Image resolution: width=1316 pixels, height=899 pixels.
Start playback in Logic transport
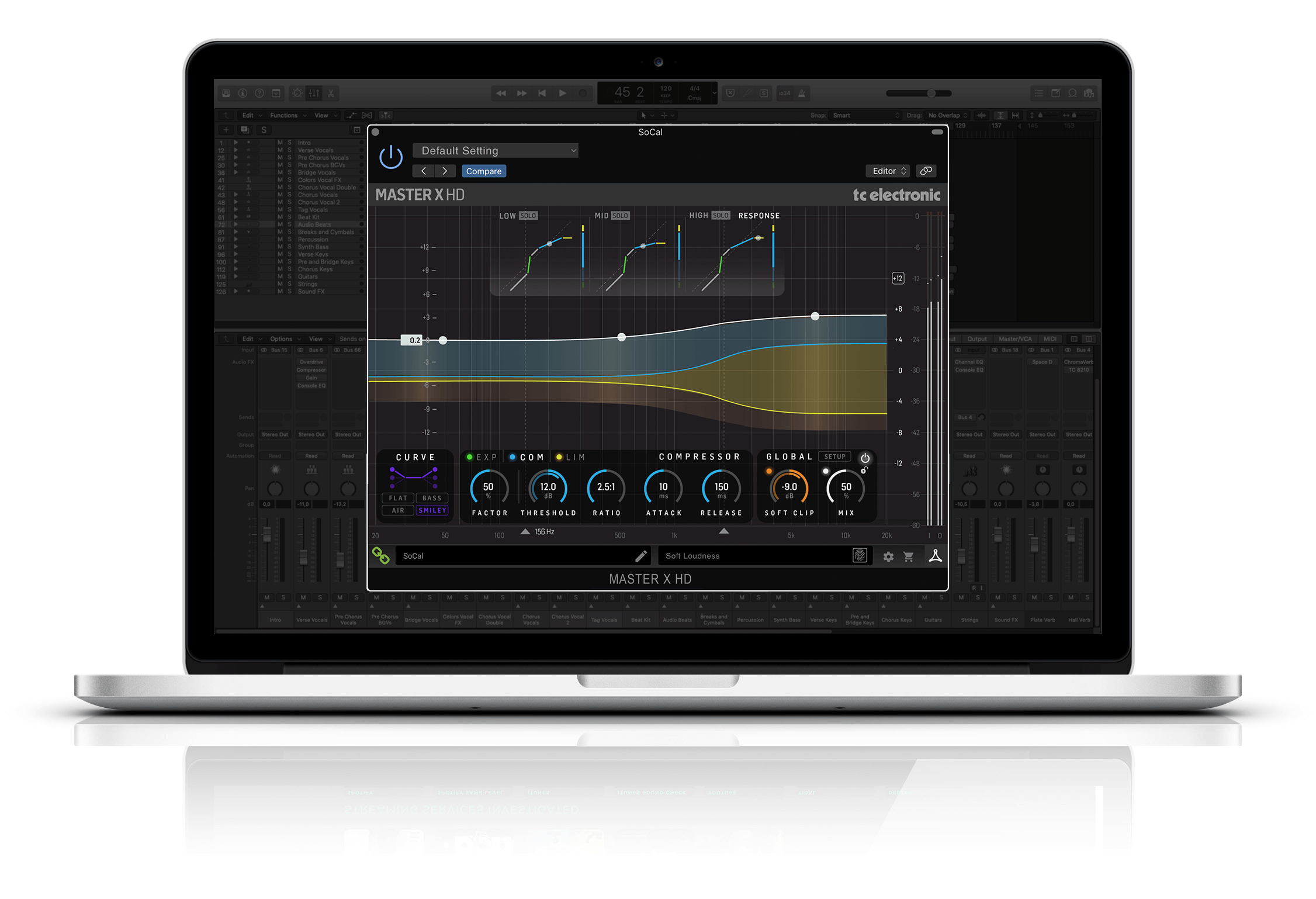(x=563, y=93)
